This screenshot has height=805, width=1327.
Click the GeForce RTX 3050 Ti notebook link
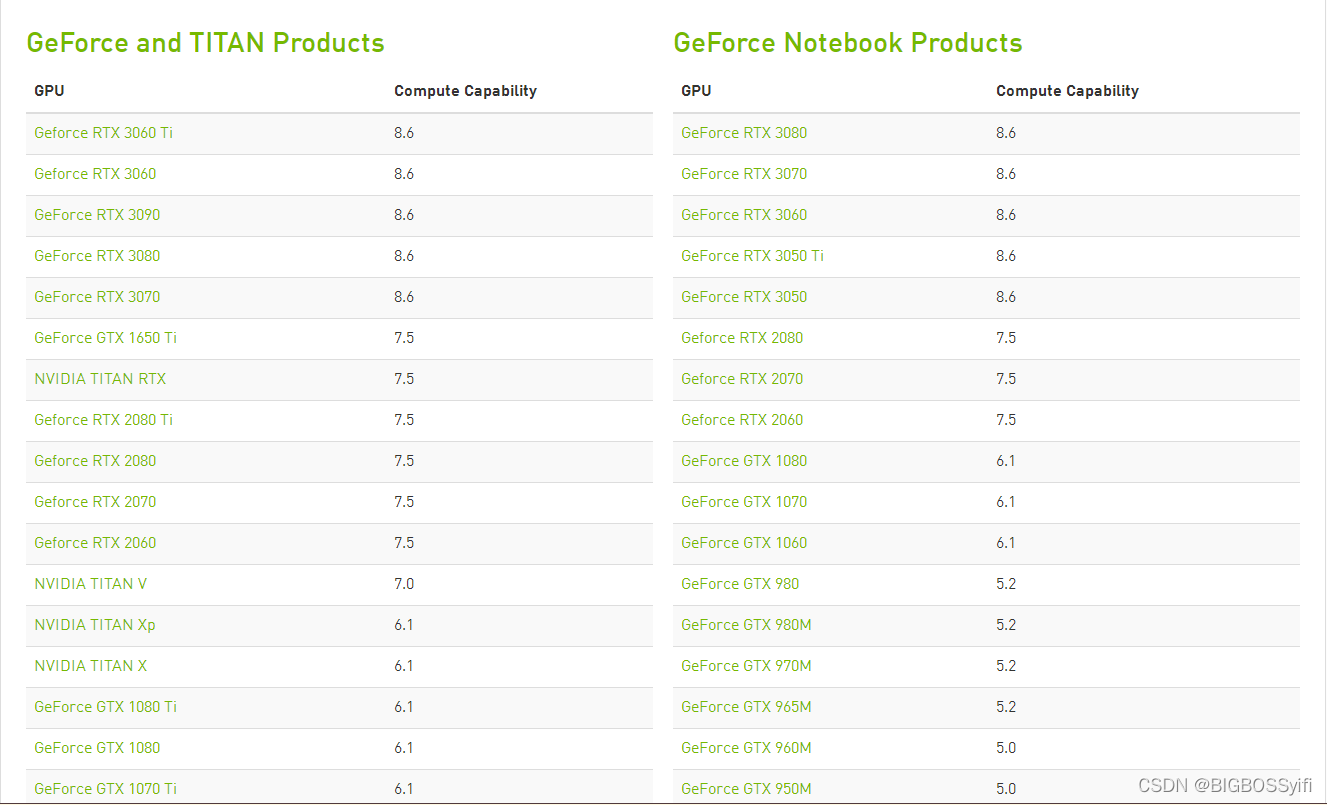[752, 256]
